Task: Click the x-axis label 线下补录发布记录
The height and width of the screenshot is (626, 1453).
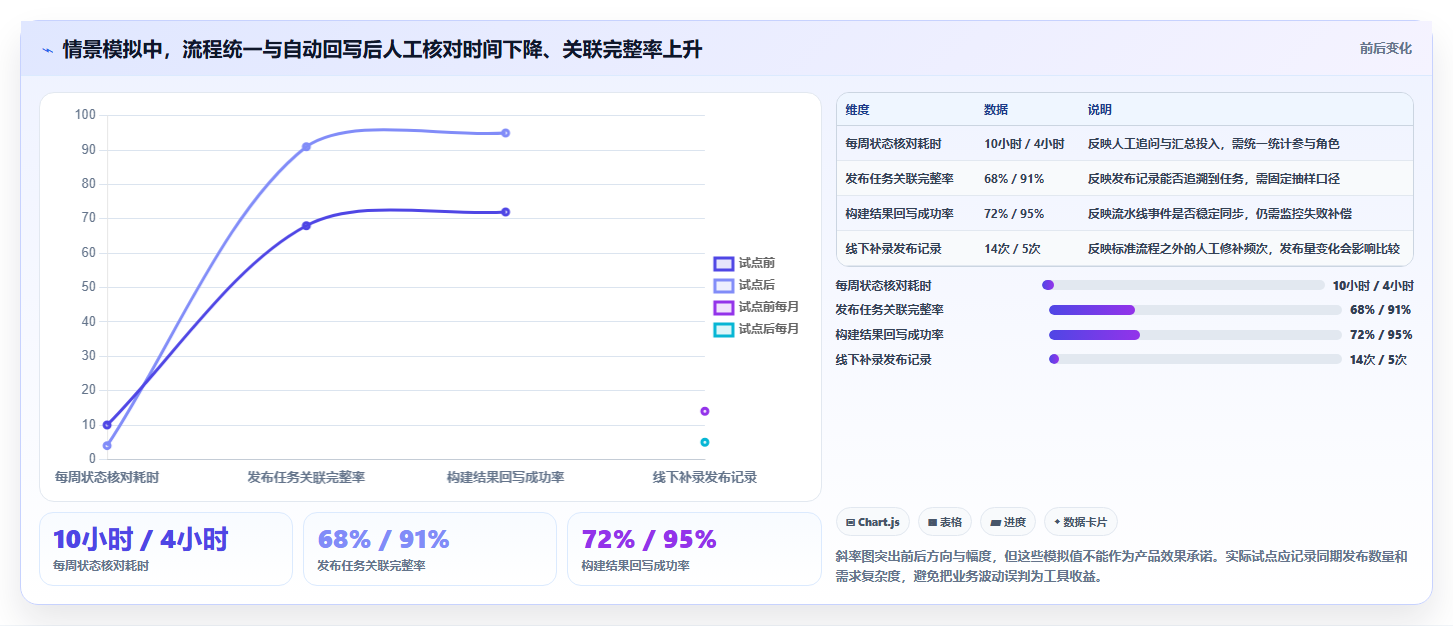Action: click(x=705, y=478)
